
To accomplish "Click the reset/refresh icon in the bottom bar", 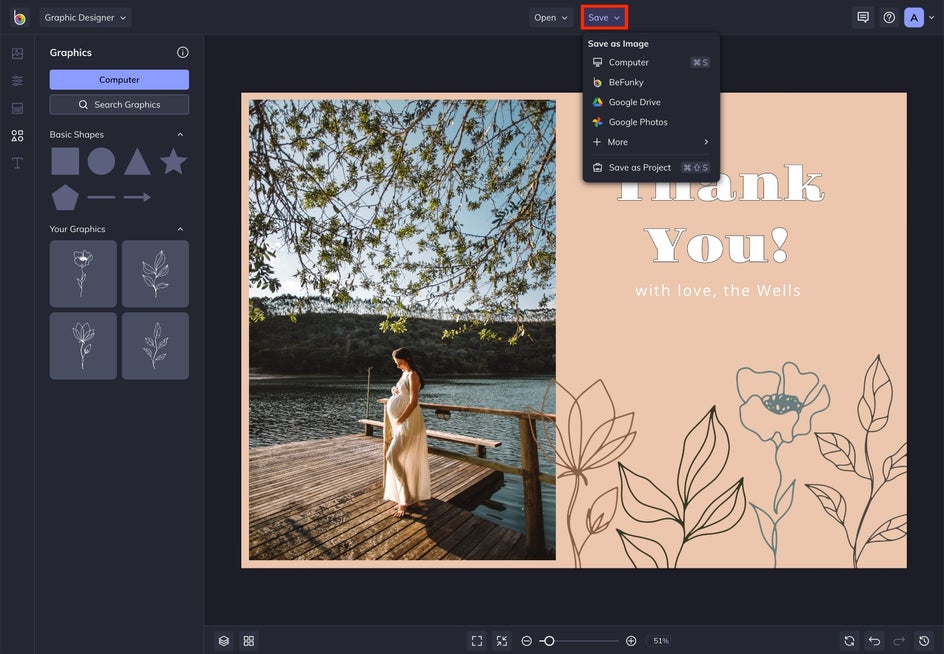I will [x=849, y=641].
